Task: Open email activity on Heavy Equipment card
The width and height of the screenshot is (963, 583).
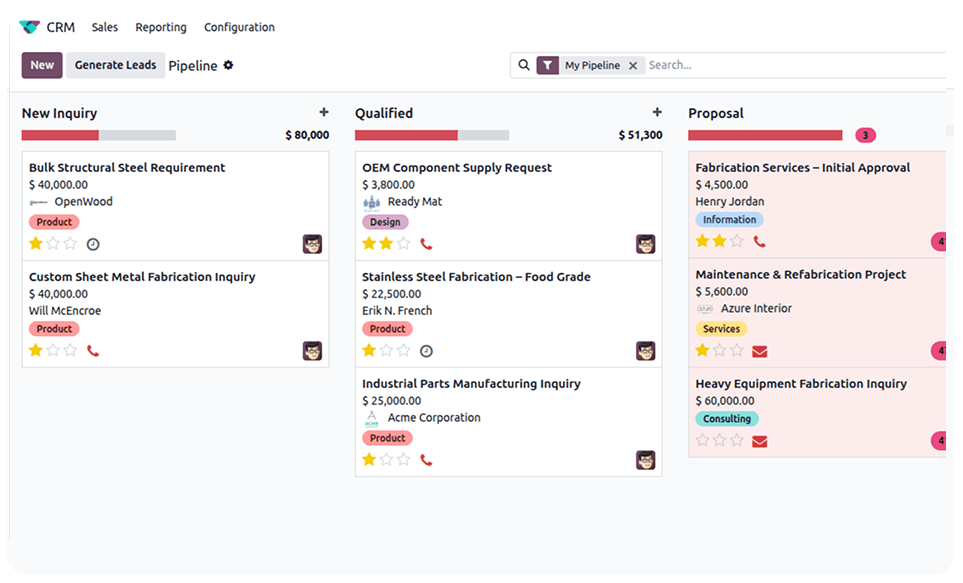Action: click(x=760, y=442)
